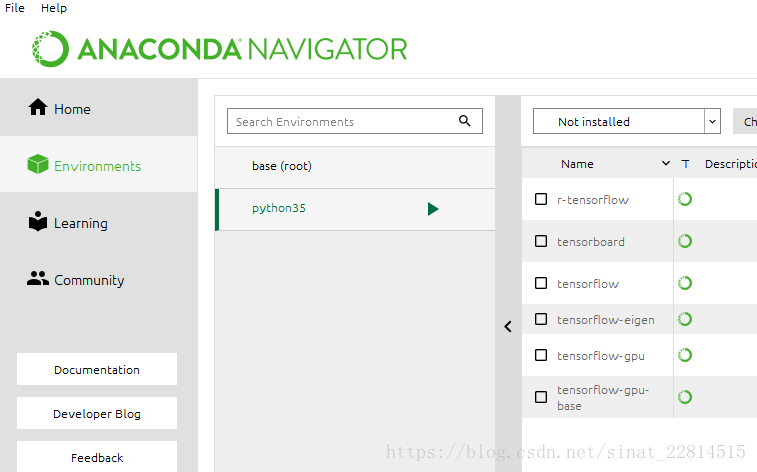The image size is (757, 472).
Task: Select the base (root) environment
Action: point(355,167)
